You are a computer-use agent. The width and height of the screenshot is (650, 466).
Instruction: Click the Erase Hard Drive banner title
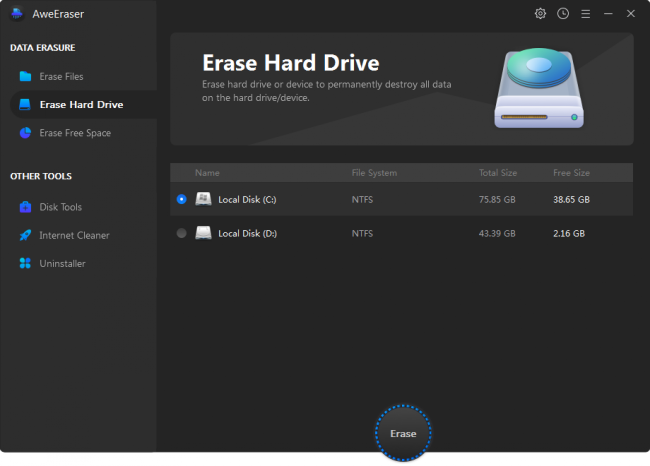point(291,63)
